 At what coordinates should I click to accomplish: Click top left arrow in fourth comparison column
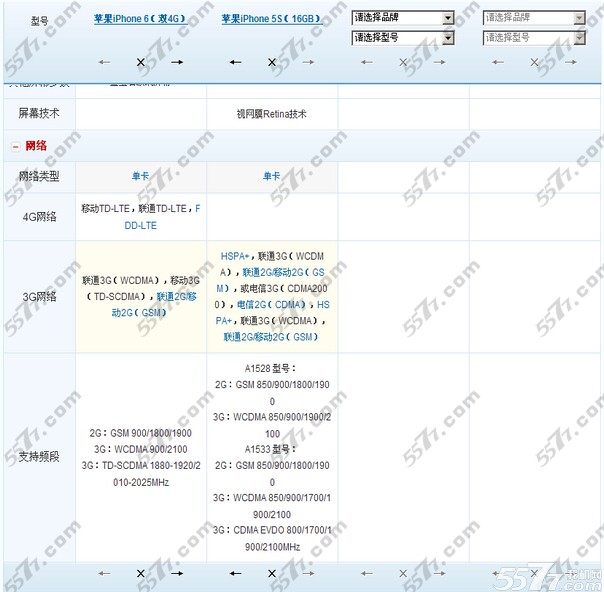498,62
